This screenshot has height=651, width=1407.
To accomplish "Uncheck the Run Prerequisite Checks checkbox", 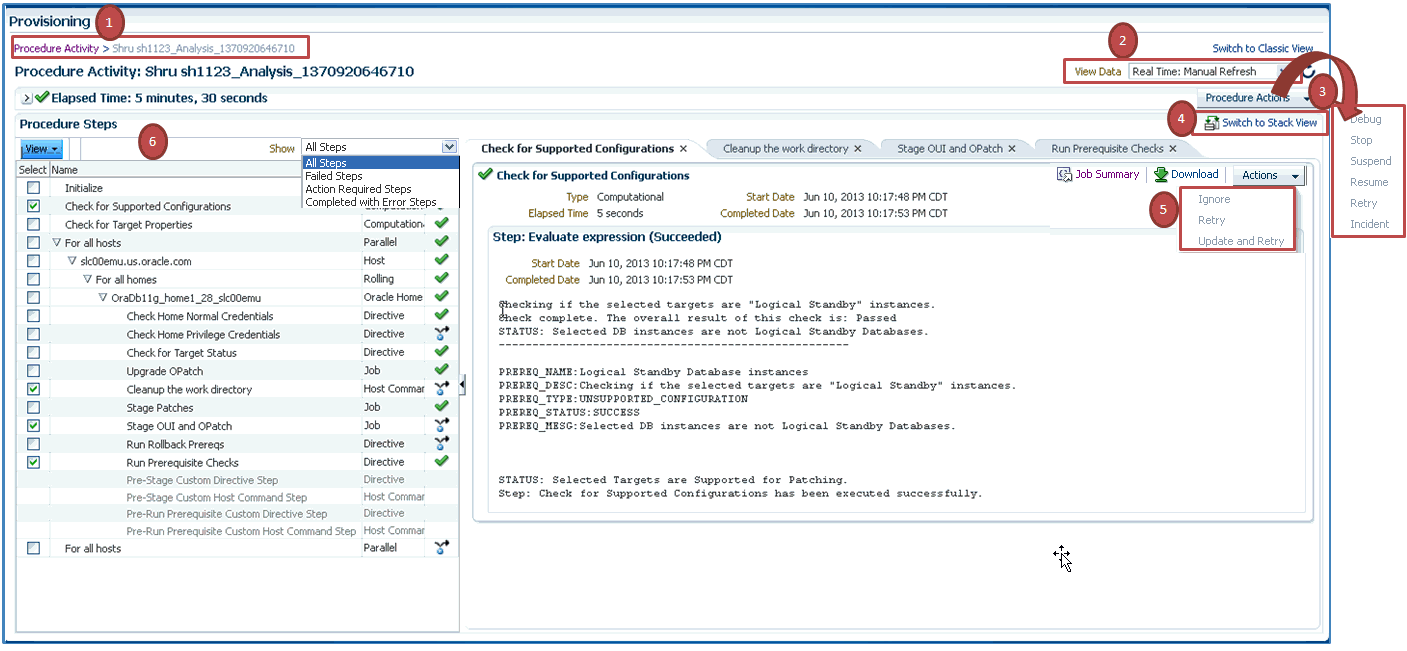I will click(x=34, y=462).
